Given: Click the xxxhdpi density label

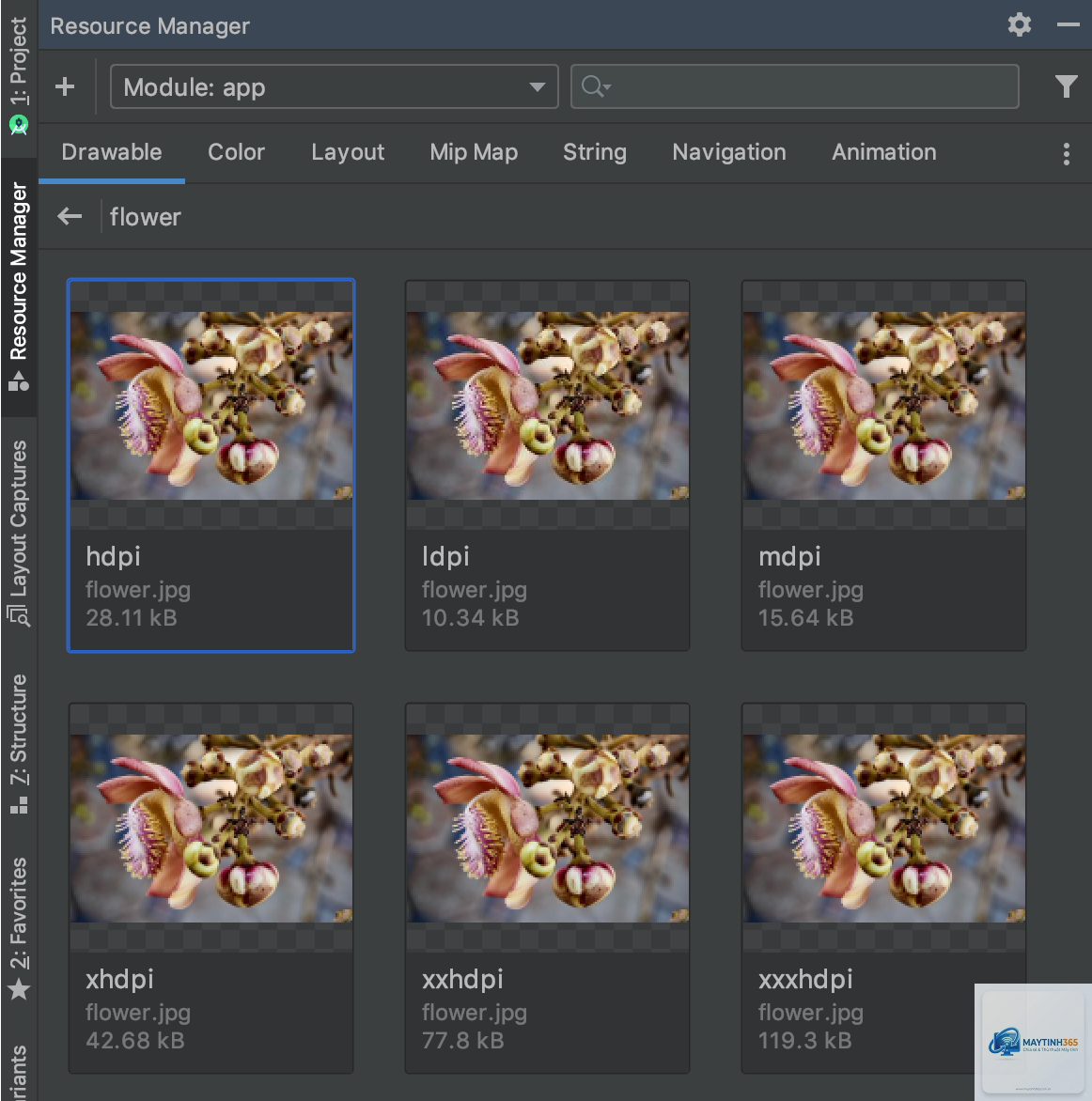Looking at the screenshot, I should (x=805, y=980).
